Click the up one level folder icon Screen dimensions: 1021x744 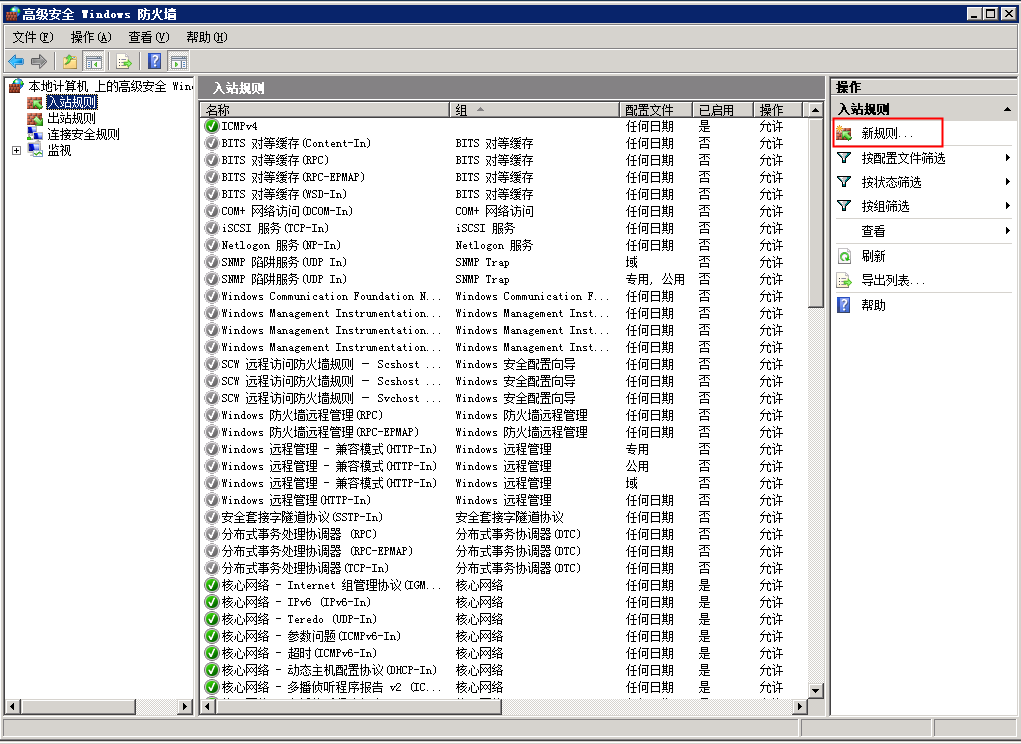point(70,62)
